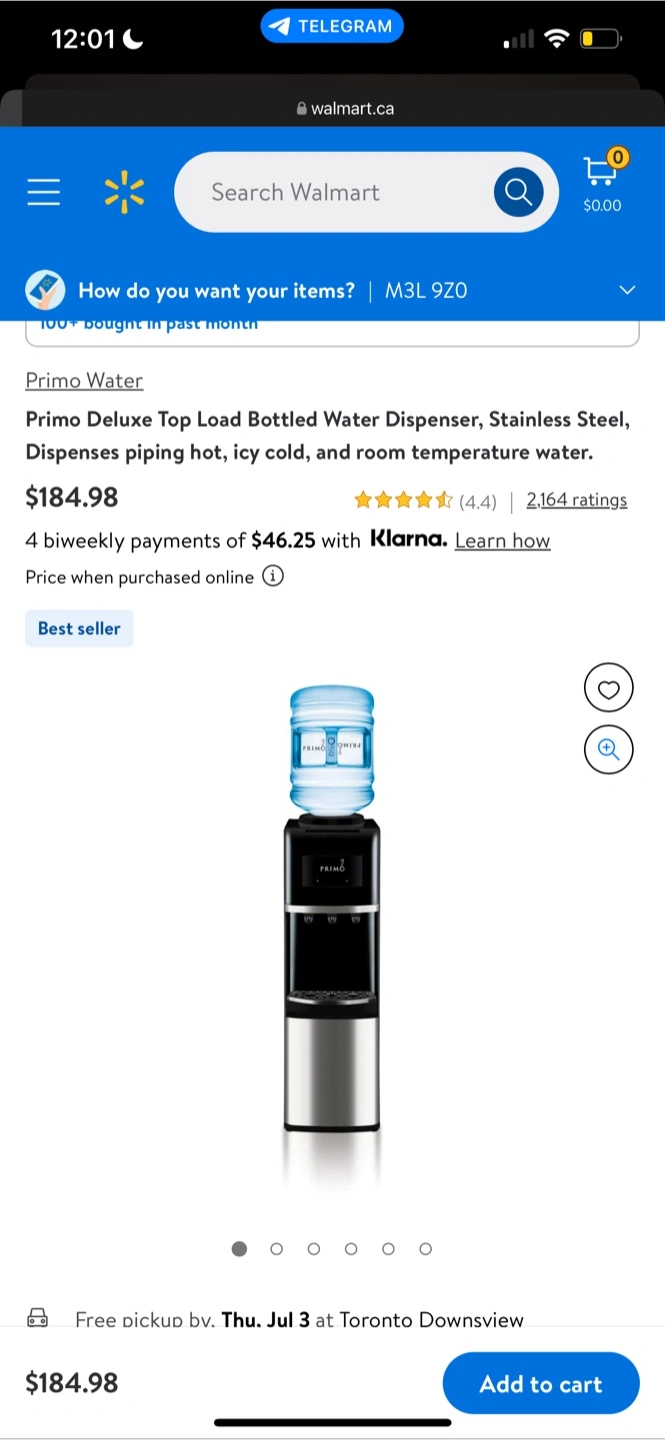Screen dimensions: 665x1440
Task: Select the last image carousel dot
Action: (426, 1248)
